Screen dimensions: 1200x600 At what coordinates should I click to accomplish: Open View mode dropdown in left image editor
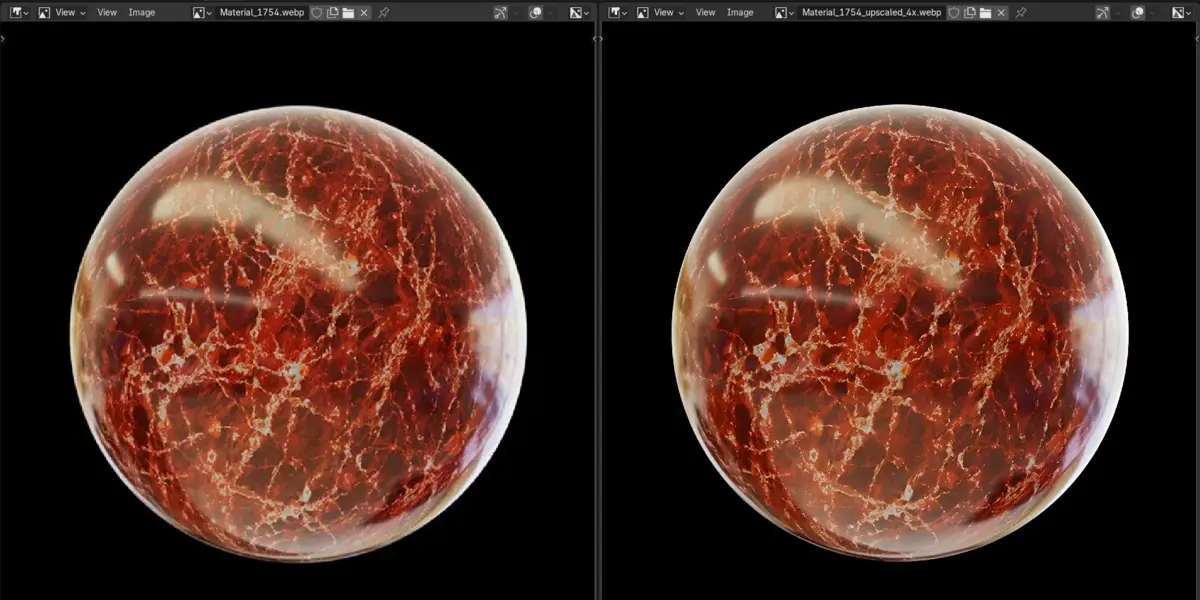[62, 12]
